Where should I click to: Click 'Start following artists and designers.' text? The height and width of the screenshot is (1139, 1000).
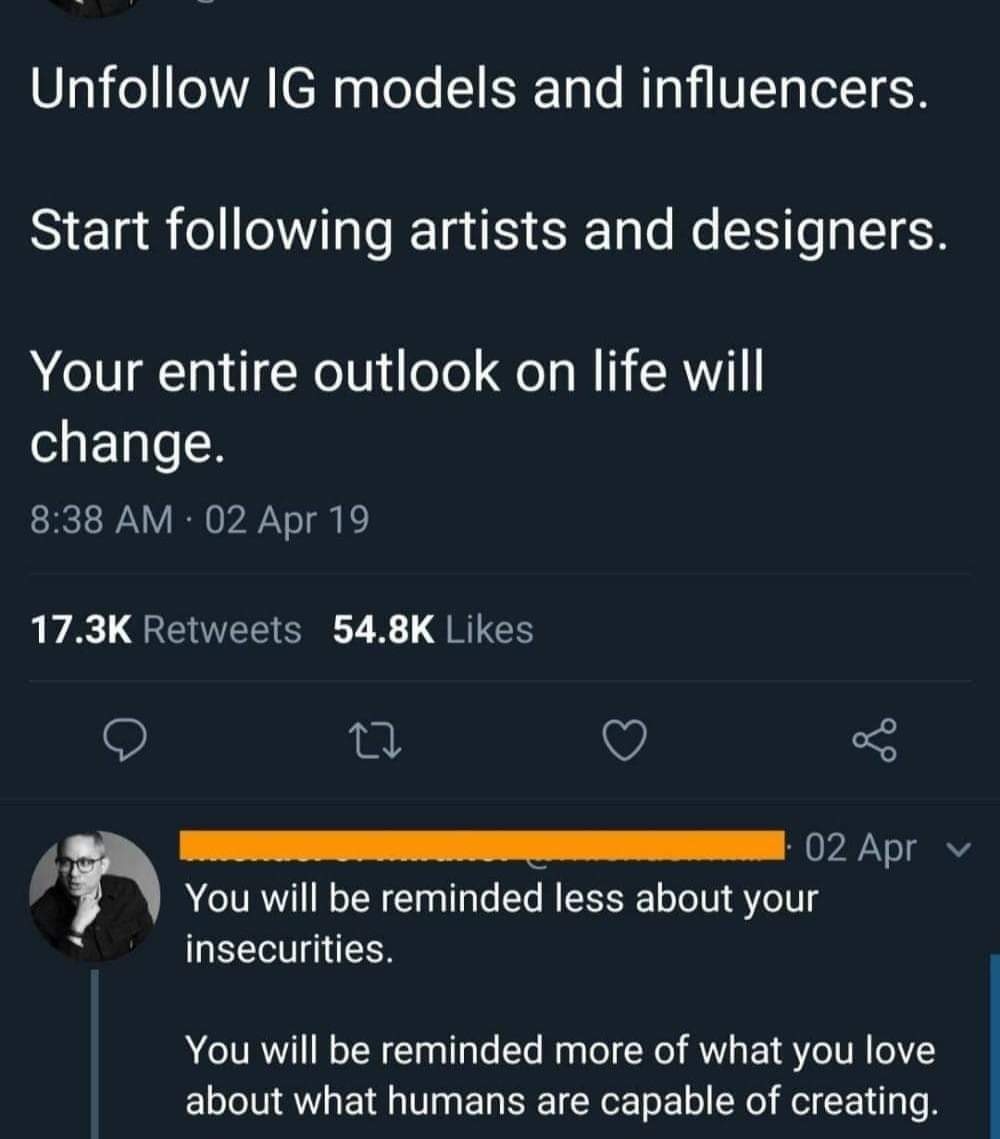(487, 230)
